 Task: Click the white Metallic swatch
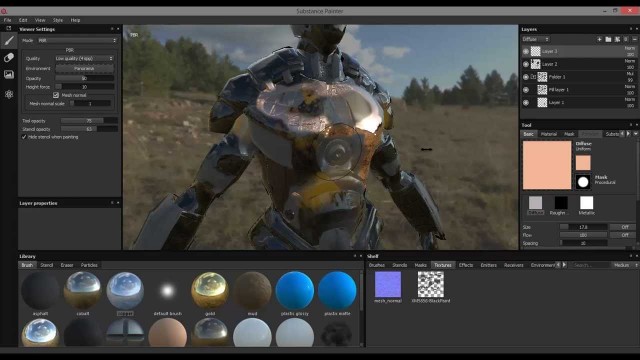click(586, 203)
